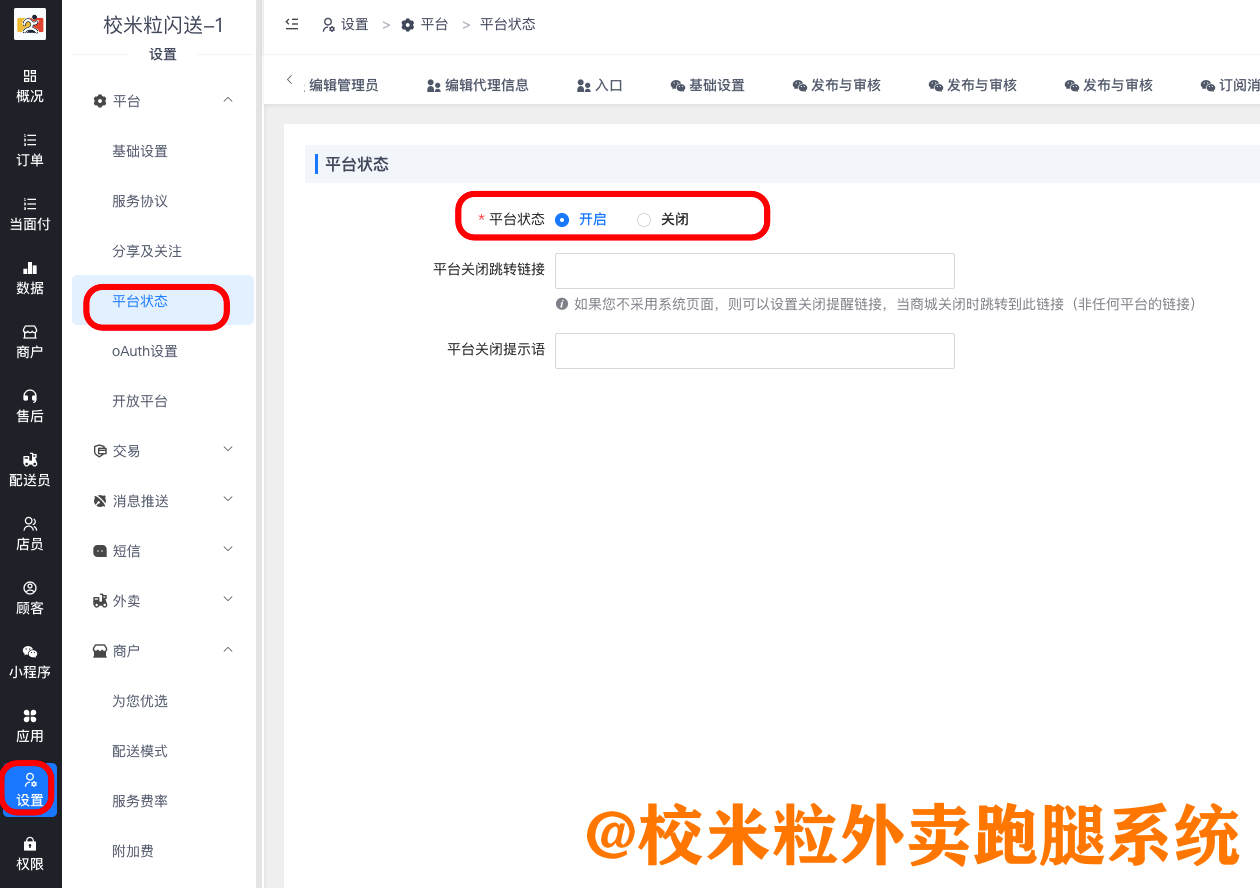The image size is (1260, 888).
Task: Open 设置 in the breadcrumb trail
Action: (353, 24)
